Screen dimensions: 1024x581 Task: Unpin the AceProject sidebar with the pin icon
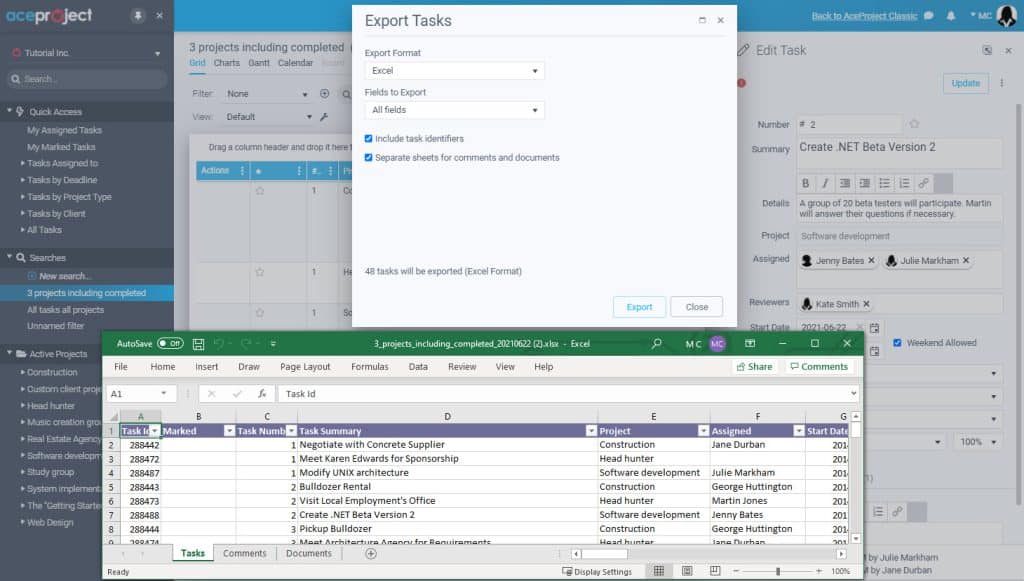click(139, 15)
